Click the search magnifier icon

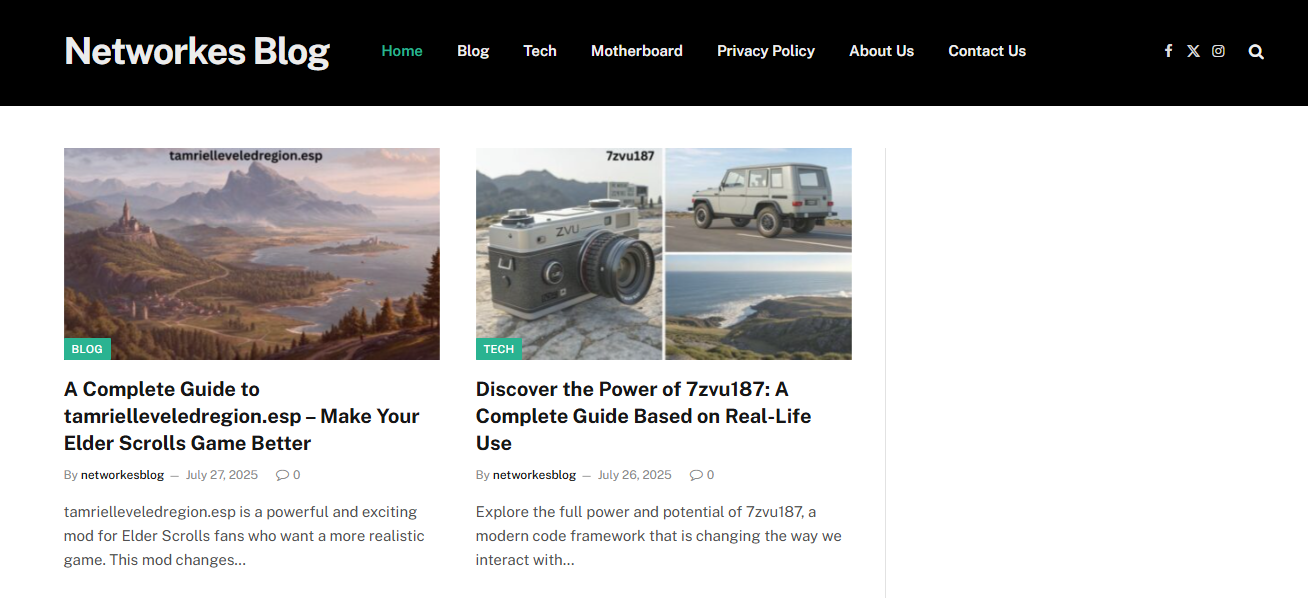1256,52
